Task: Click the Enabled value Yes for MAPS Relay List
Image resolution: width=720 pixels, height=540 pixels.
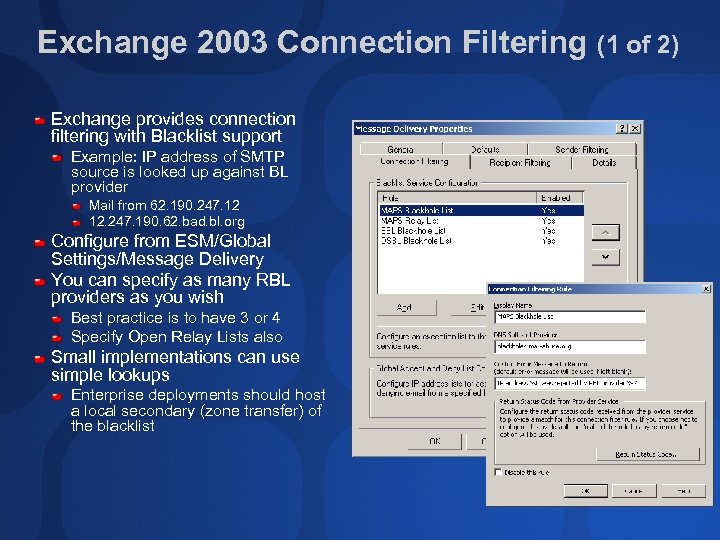Action: 548,221
